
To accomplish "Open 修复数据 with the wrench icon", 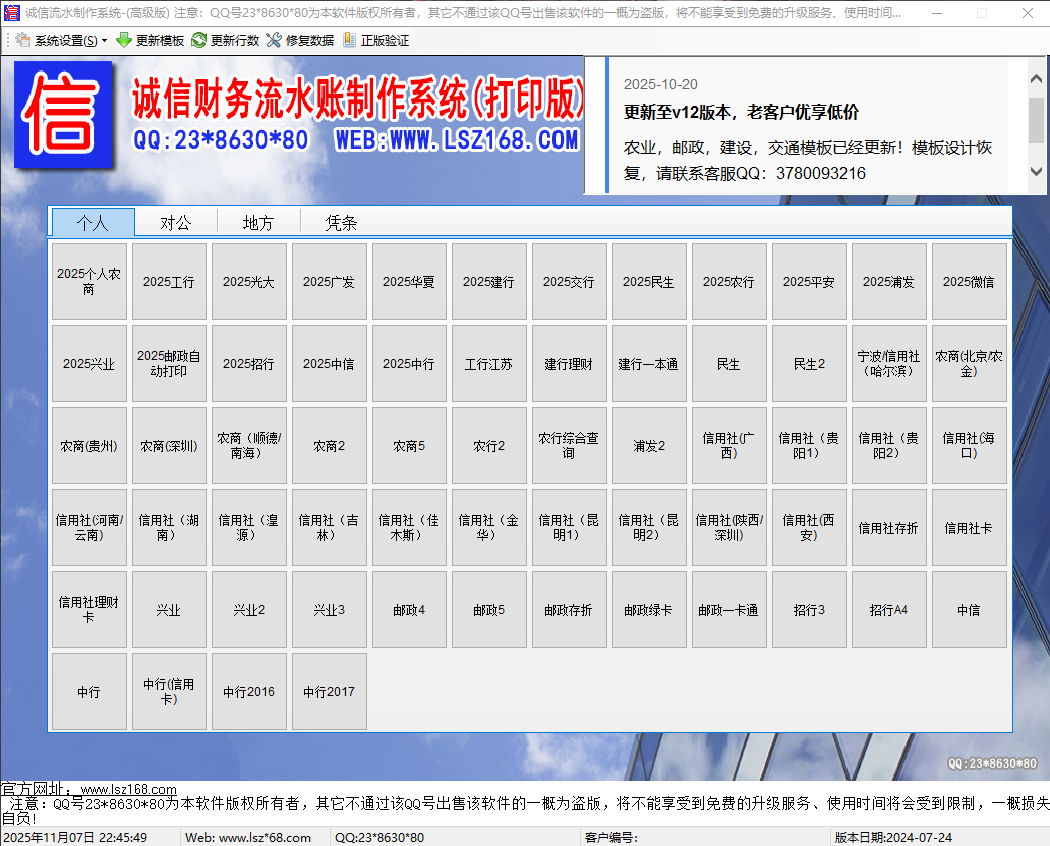I will click(x=274, y=41).
